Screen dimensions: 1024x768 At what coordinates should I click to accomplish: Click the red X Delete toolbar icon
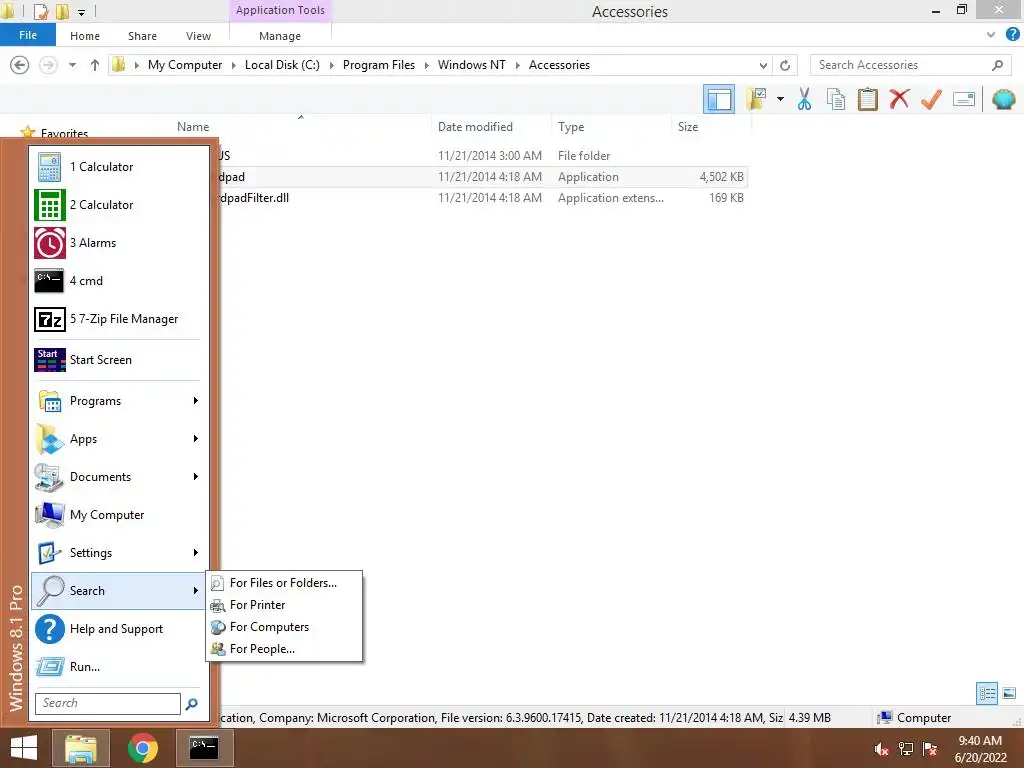coord(899,99)
